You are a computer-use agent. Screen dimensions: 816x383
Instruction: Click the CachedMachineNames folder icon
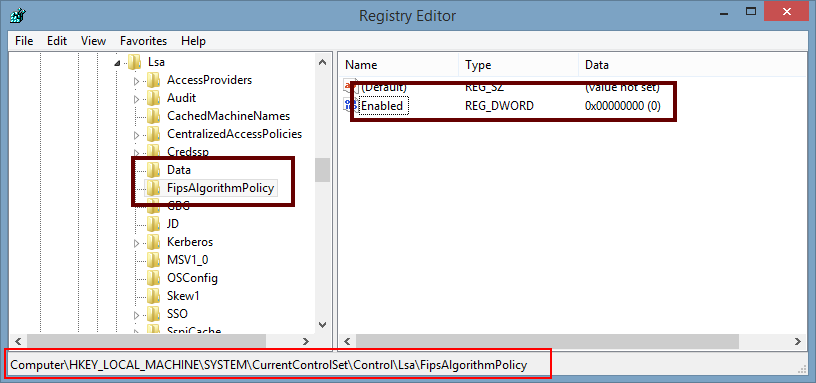[153, 116]
